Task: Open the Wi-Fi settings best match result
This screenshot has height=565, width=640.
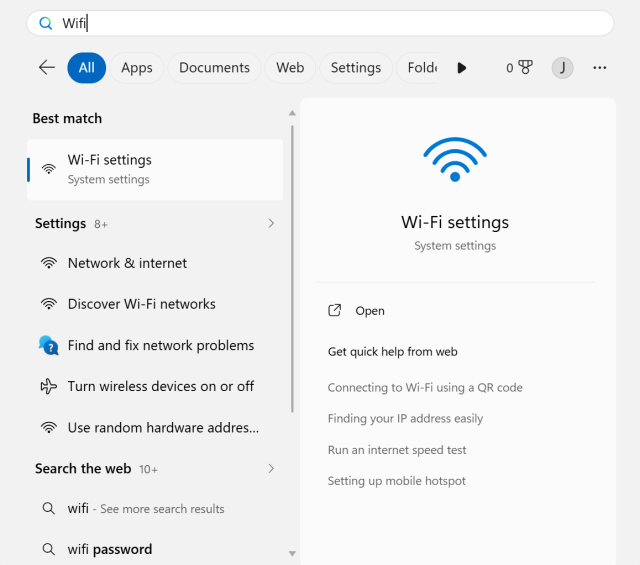Action: (x=155, y=169)
